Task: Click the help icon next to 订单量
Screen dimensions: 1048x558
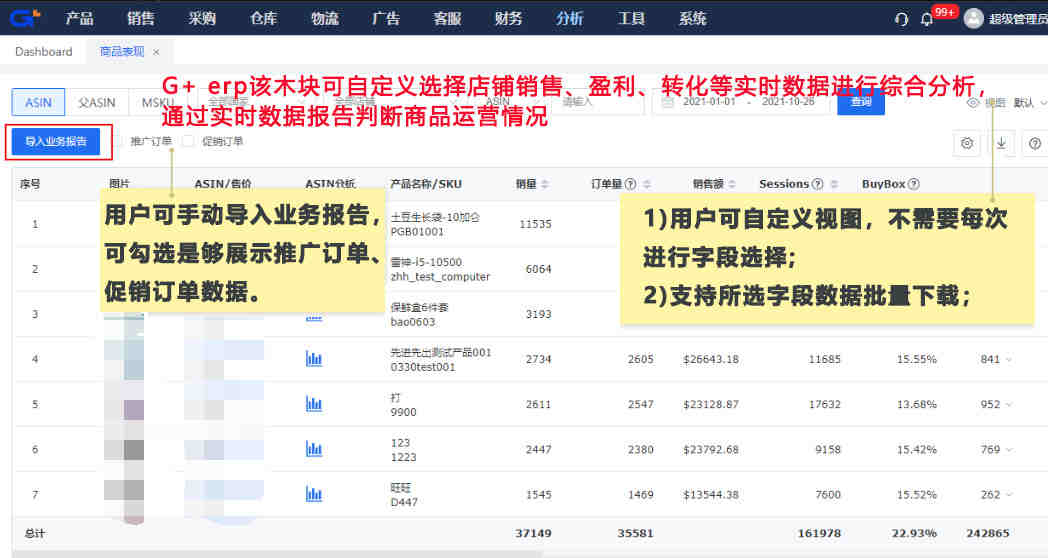Action: click(x=630, y=184)
